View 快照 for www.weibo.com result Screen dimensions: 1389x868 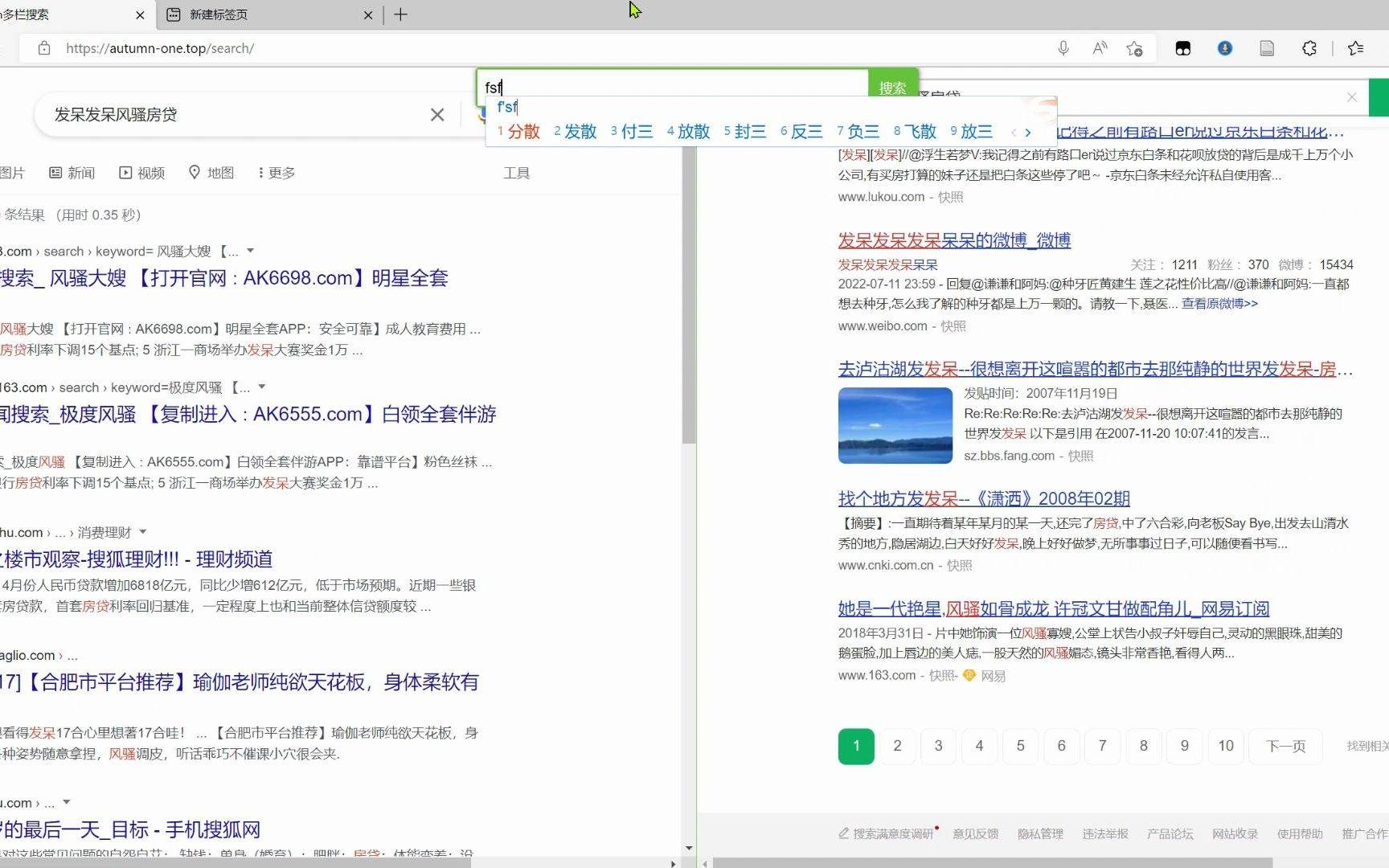point(953,326)
